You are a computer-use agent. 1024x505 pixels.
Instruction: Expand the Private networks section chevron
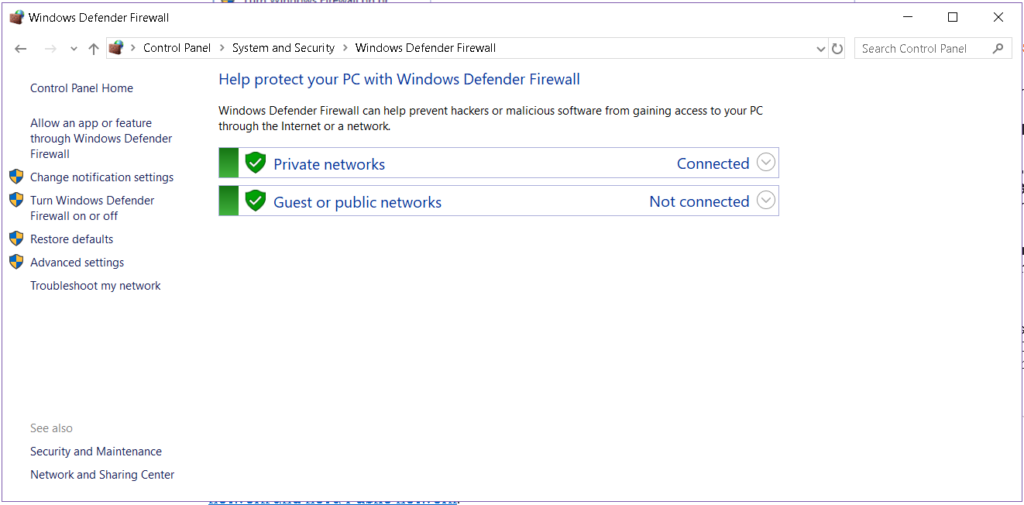pyautogui.click(x=766, y=162)
